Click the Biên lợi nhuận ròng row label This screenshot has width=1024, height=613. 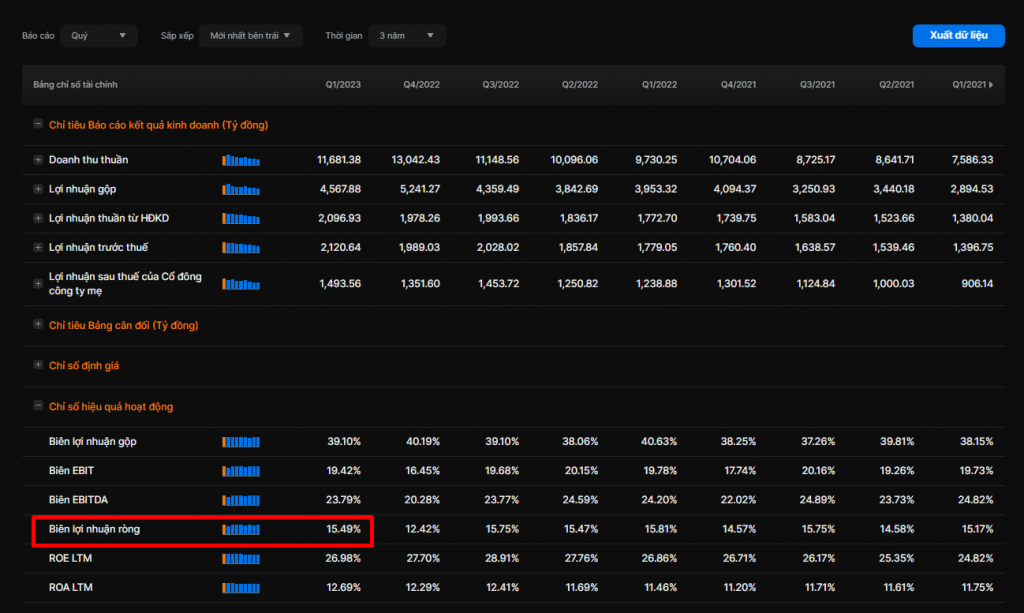tap(94, 529)
